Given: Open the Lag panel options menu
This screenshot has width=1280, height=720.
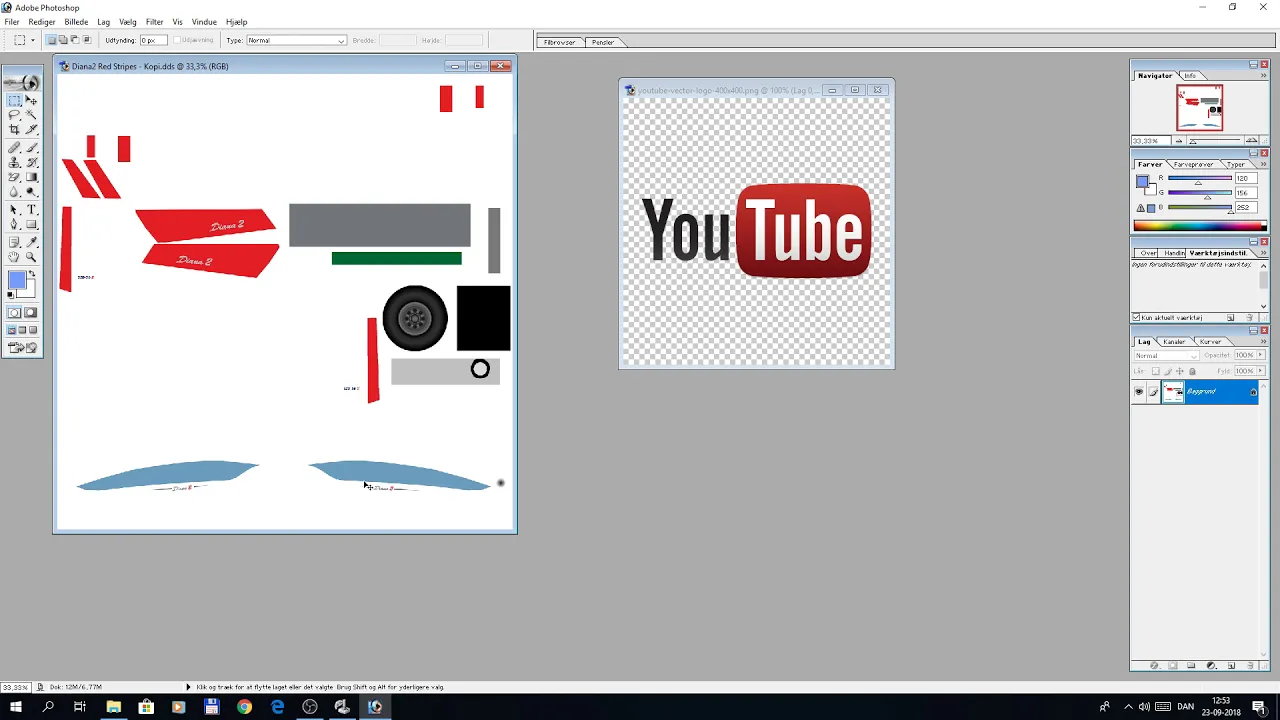Looking at the screenshot, I should [x=1263, y=341].
